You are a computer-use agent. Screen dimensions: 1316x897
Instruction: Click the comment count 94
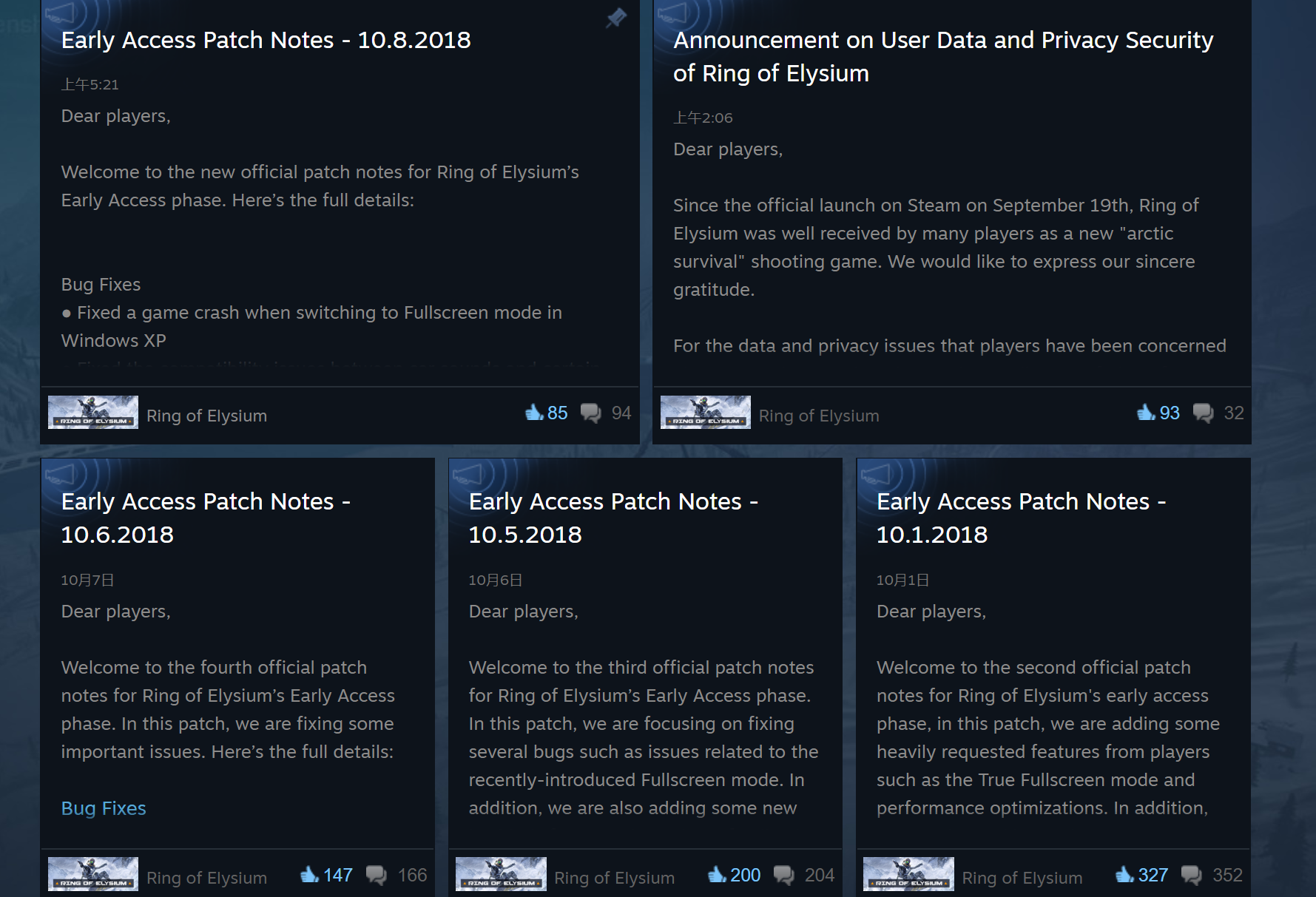click(x=621, y=413)
